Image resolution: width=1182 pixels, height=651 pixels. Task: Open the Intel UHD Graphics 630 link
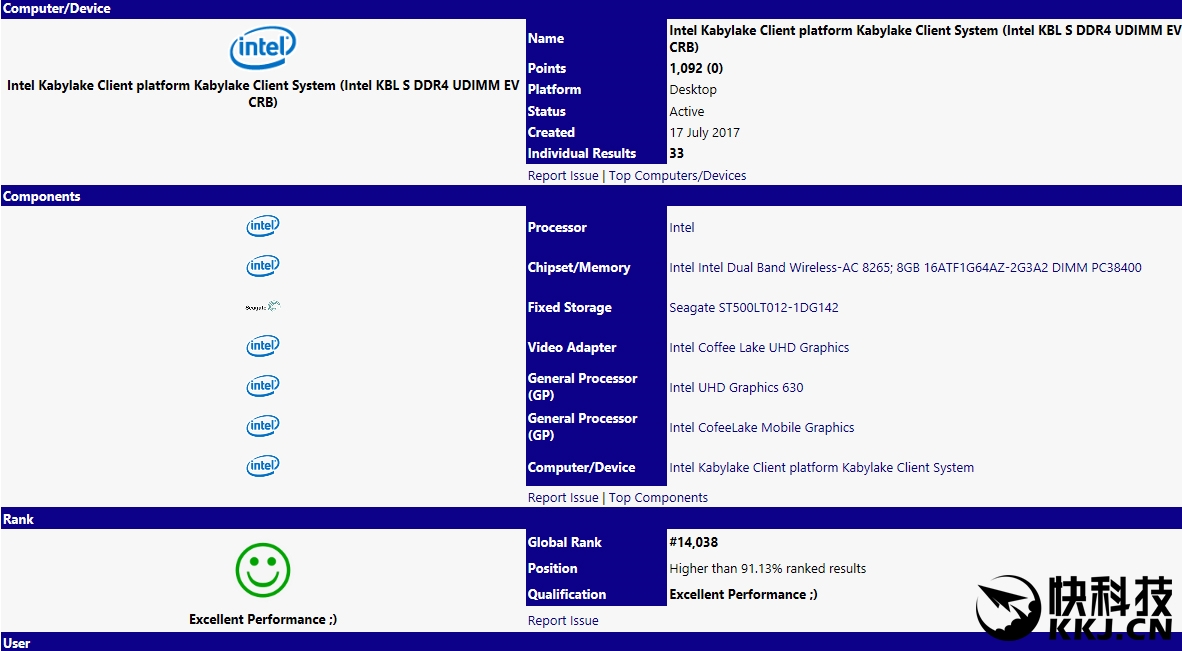click(x=736, y=387)
